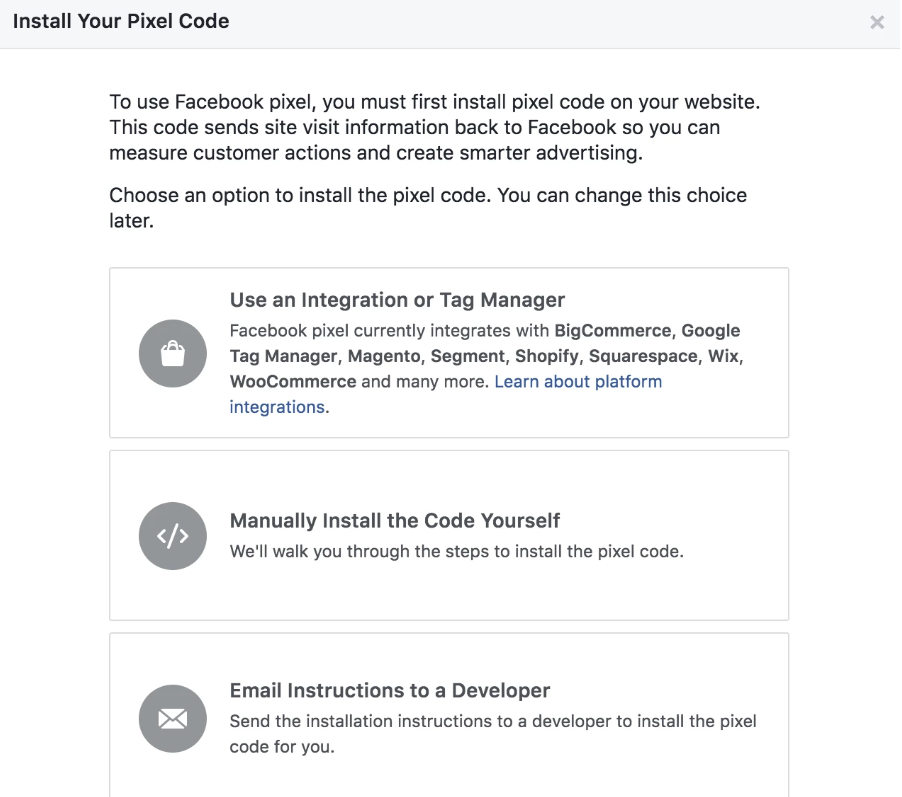The width and height of the screenshot is (902, 797).
Task: Click the "Send the installation instructions" description text
Action: coord(493,721)
